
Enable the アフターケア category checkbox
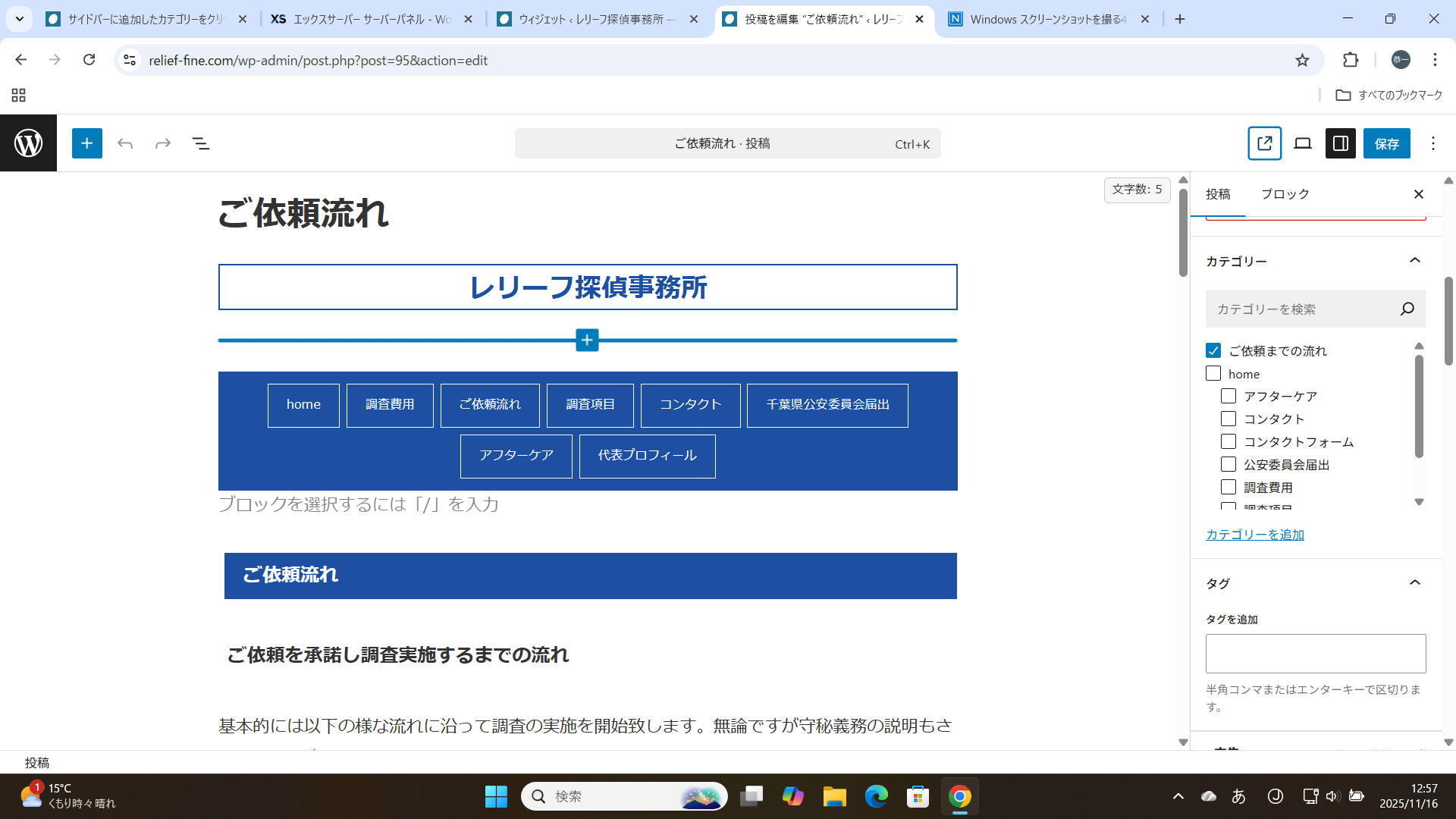[1228, 396]
